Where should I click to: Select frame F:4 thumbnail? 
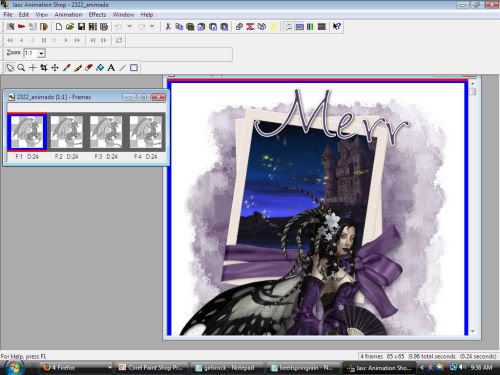point(145,132)
